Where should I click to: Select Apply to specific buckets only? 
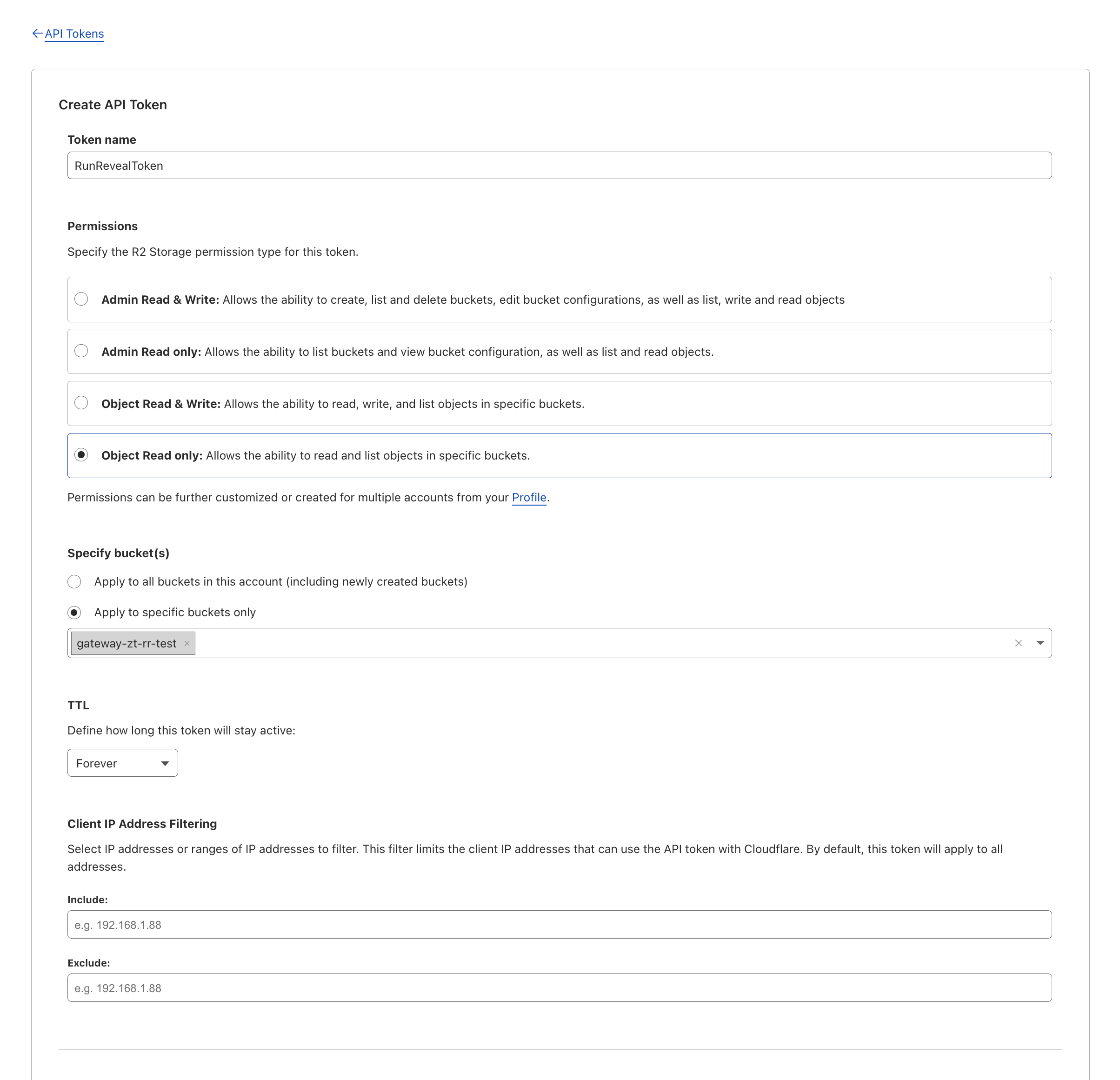coord(74,613)
